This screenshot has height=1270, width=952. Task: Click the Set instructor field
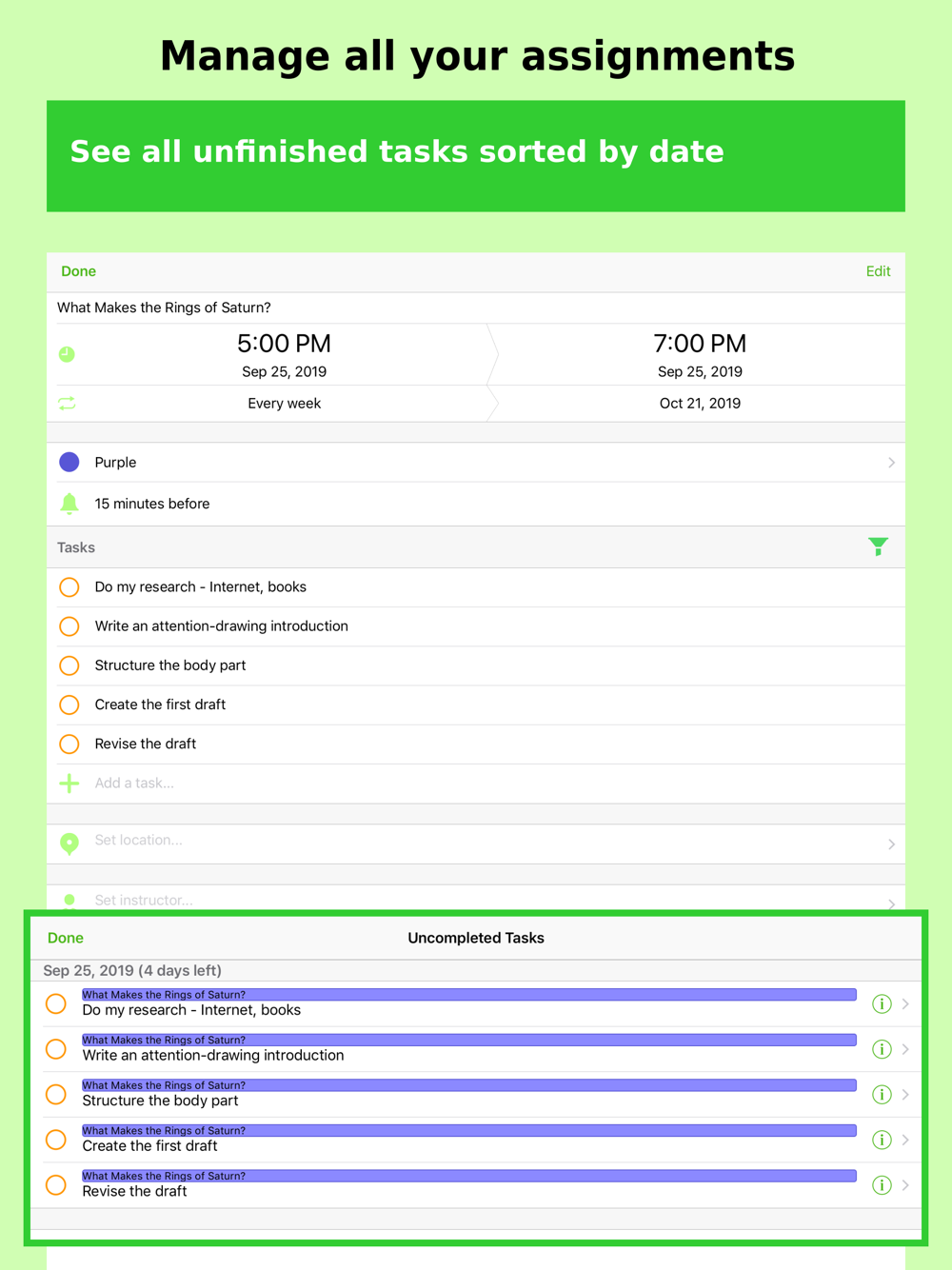click(476, 899)
